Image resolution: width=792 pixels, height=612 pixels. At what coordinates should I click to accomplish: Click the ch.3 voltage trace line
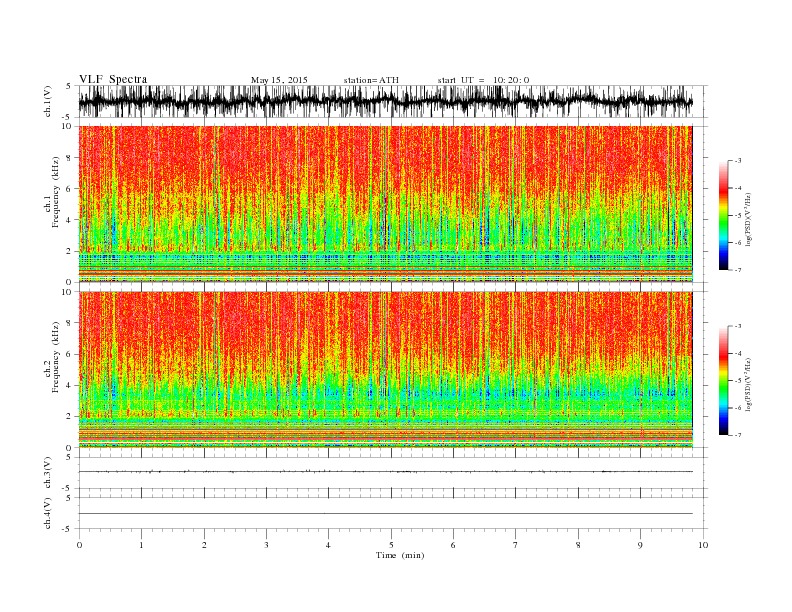[x=385, y=472]
